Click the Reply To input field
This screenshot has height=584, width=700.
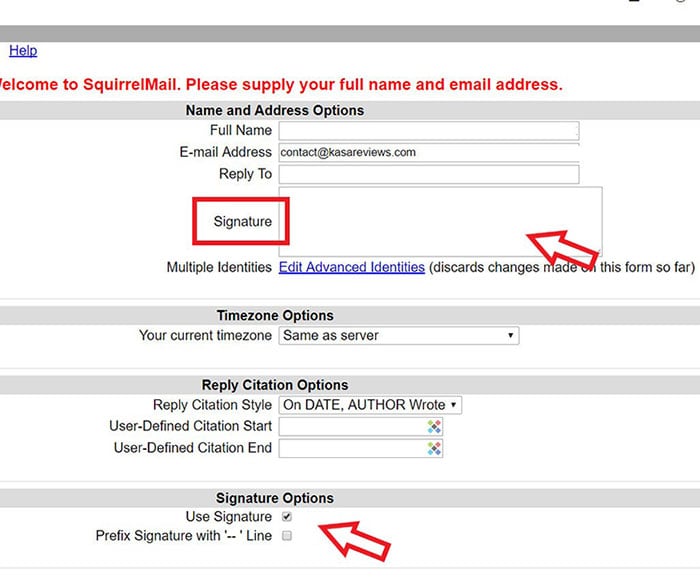(x=429, y=174)
